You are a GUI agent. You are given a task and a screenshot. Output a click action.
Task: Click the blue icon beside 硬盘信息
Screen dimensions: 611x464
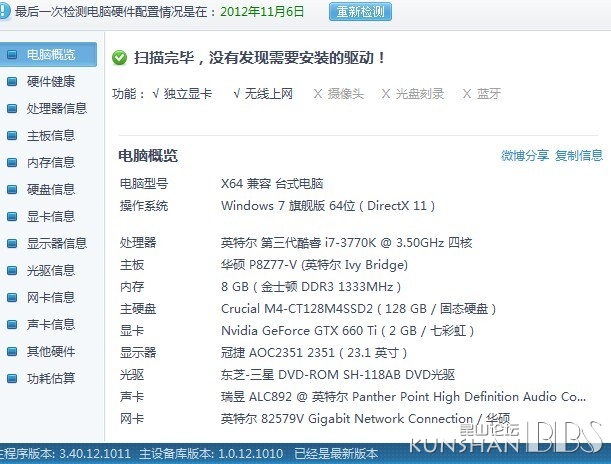12,189
